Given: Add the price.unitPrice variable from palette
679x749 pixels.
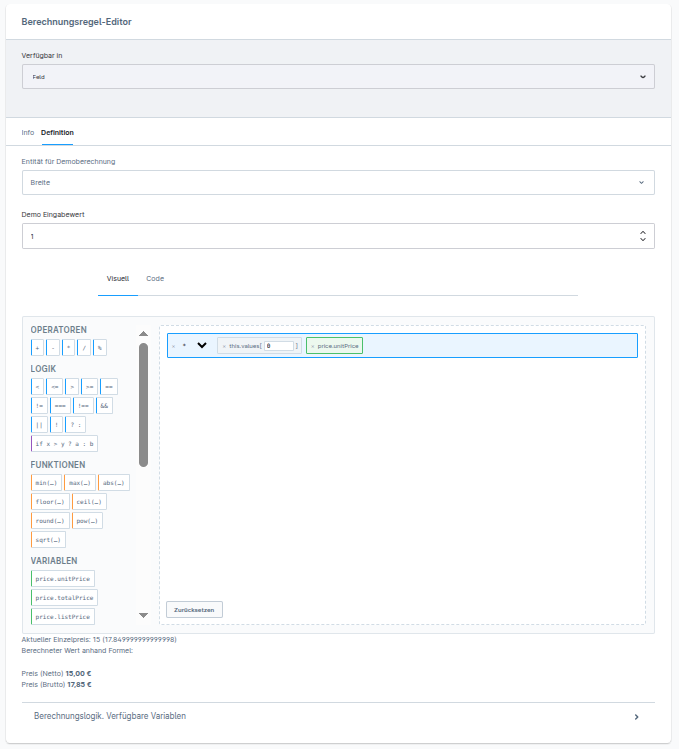Looking at the screenshot, I should (63, 578).
